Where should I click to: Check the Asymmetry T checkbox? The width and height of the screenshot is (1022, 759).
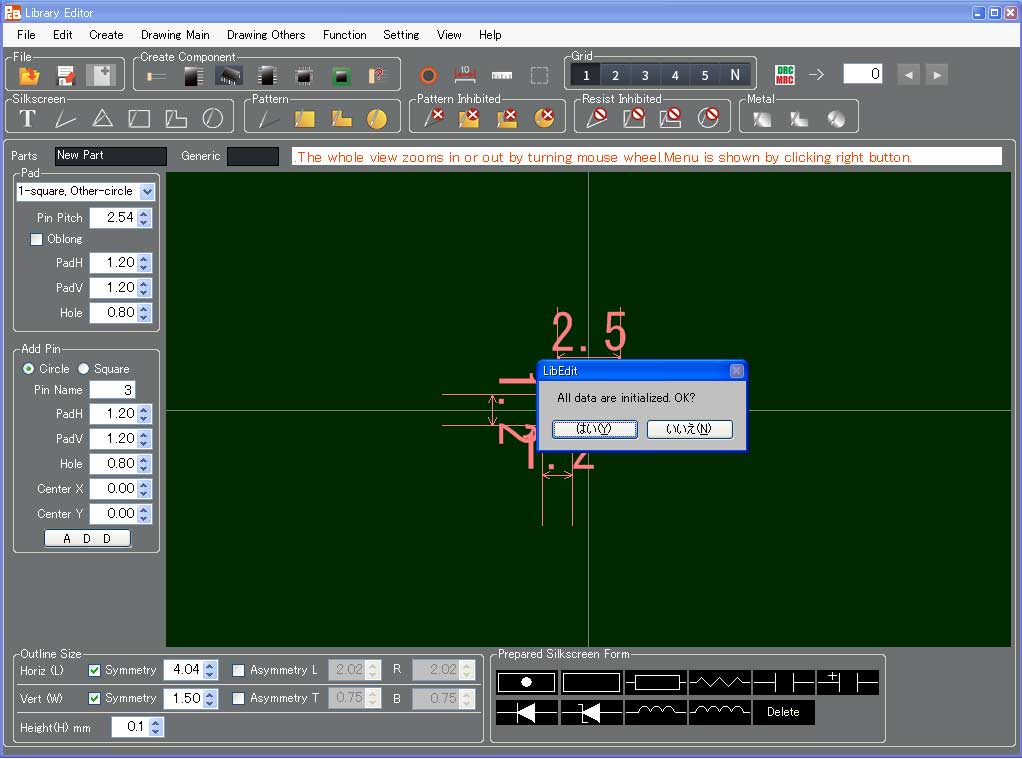239,698
